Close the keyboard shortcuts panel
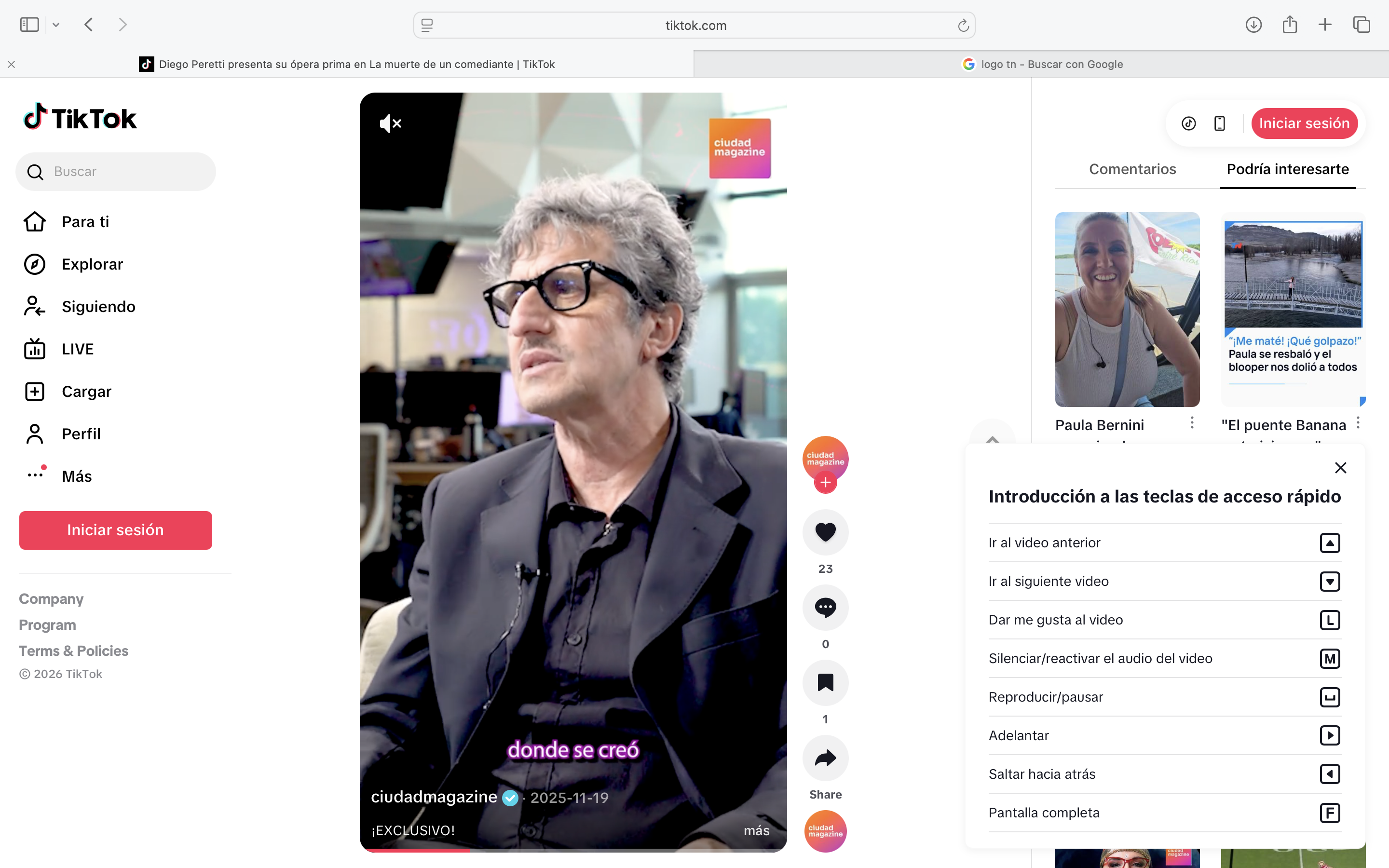The image size is (1389, 868). (x=1340, y=468)
